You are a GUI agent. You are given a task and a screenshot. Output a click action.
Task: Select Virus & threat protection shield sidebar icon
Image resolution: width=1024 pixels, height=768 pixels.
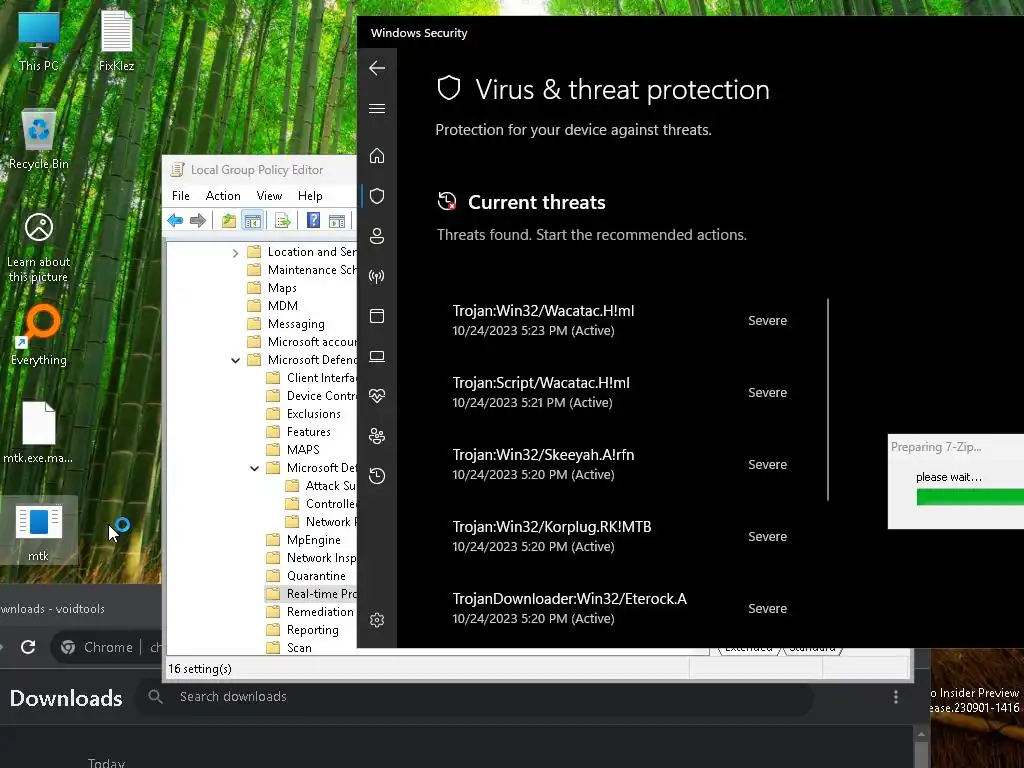[377, 196]
